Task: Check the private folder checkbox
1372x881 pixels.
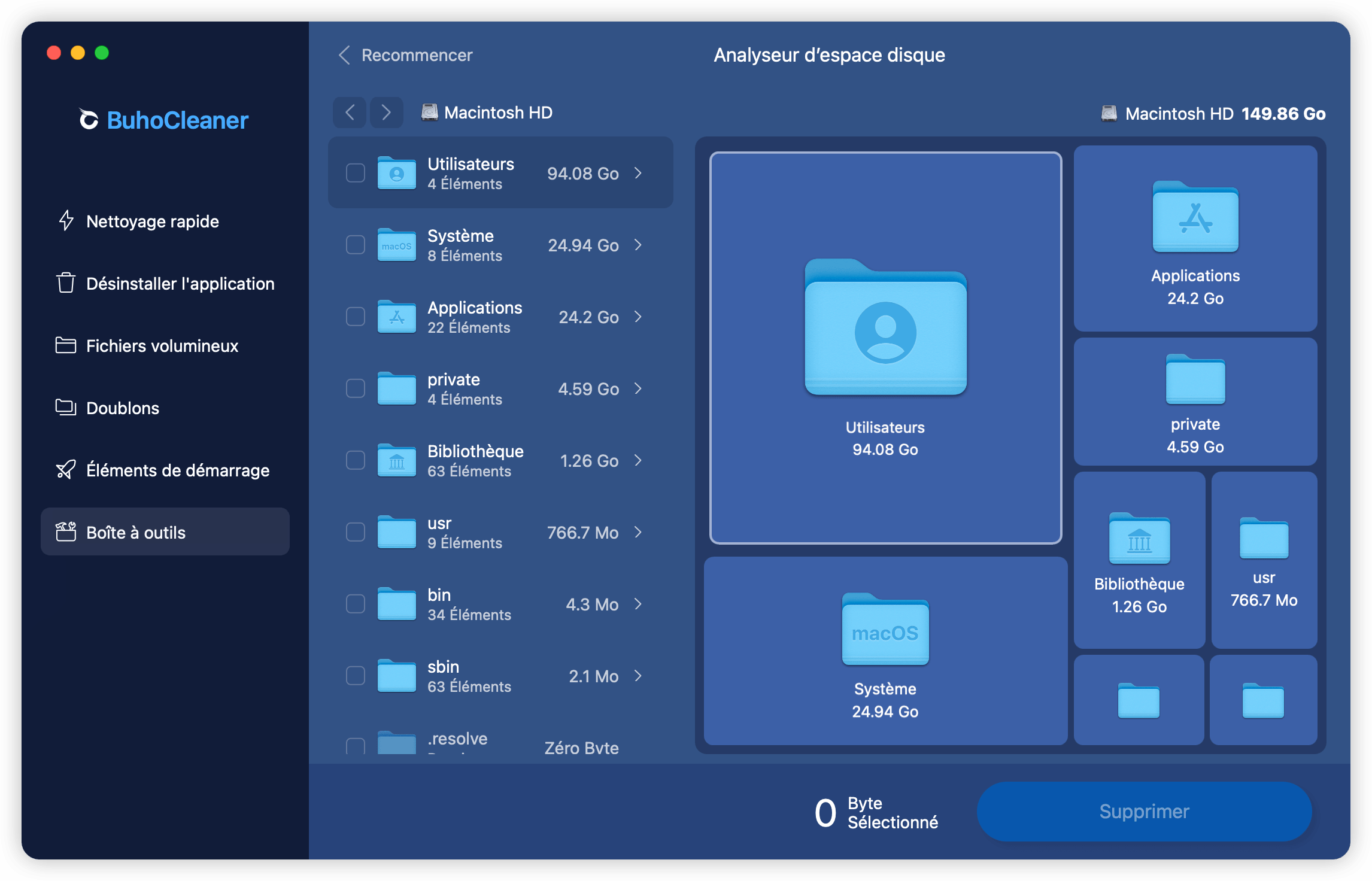Action: [x=356, y=388]
